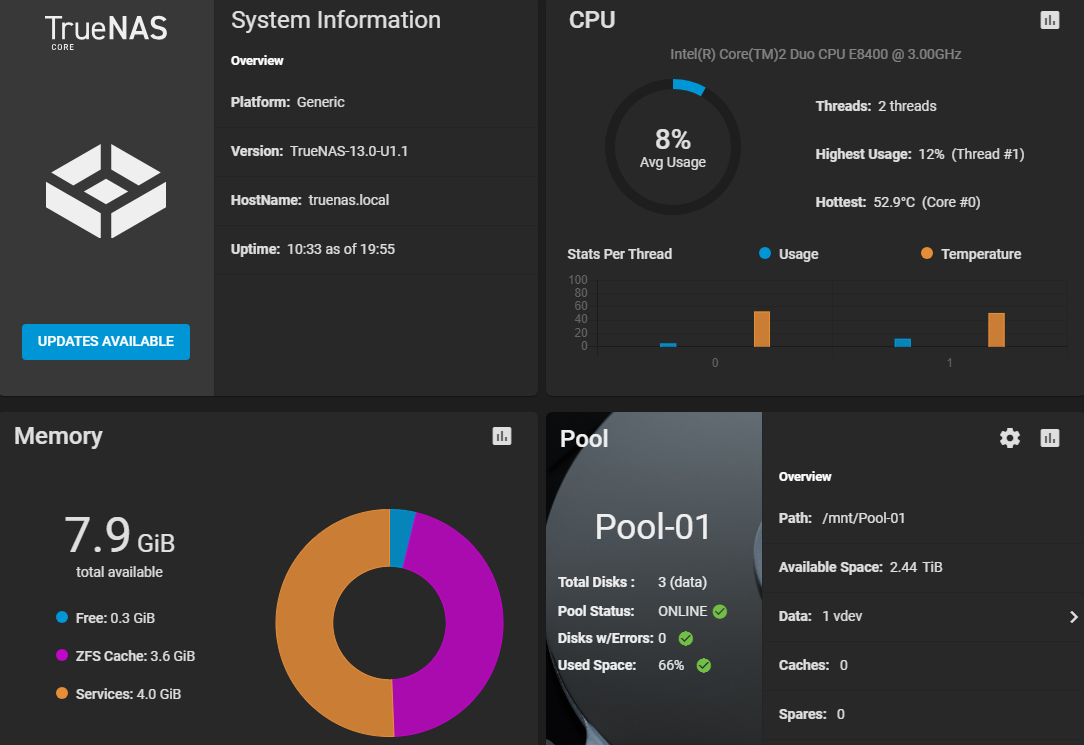
Task: Click the blue Free memory legend dot
Action: [x=62, y=617]
